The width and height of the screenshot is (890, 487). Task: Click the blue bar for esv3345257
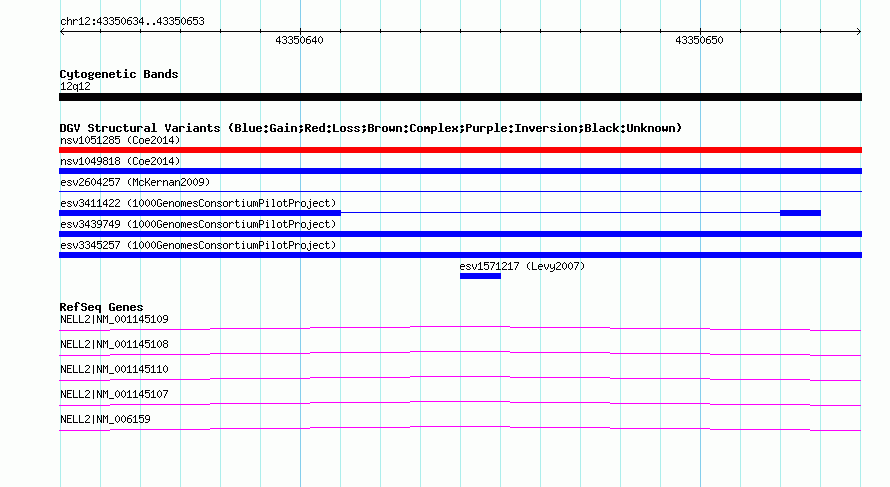pyautogui.click(x=460, y=255)
